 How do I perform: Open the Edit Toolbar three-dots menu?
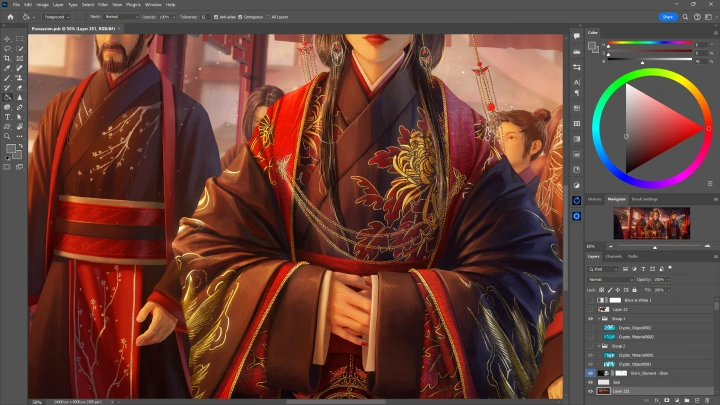tap(19, 136)
